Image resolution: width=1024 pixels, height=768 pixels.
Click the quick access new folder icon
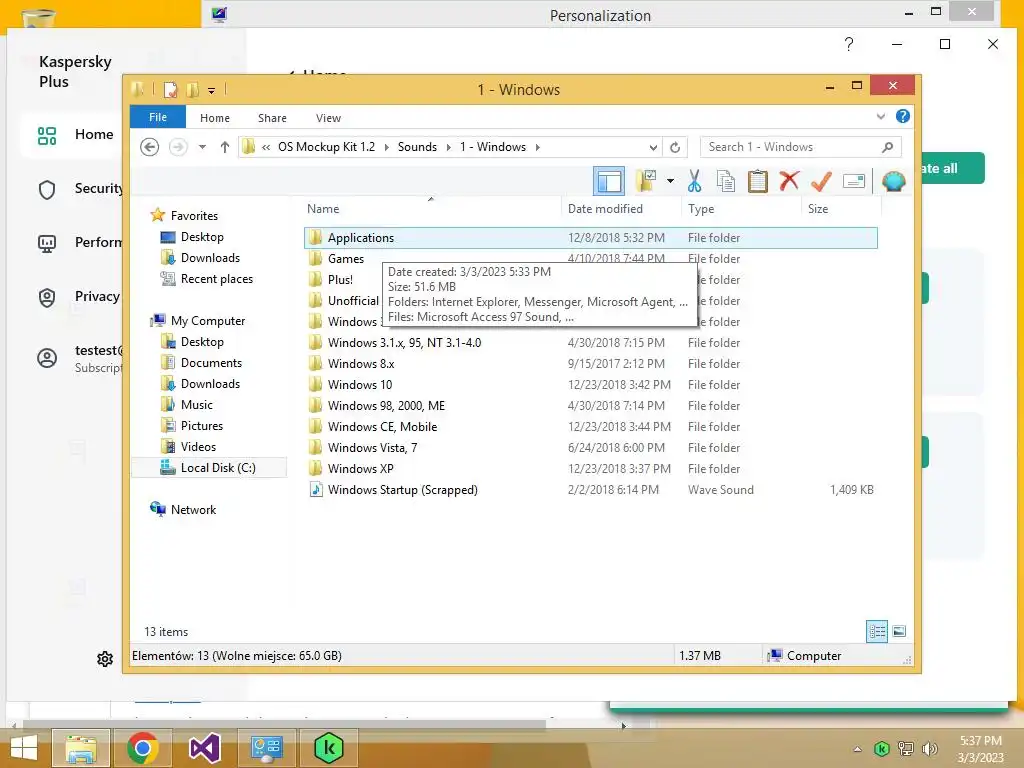[x=192, y=89]
